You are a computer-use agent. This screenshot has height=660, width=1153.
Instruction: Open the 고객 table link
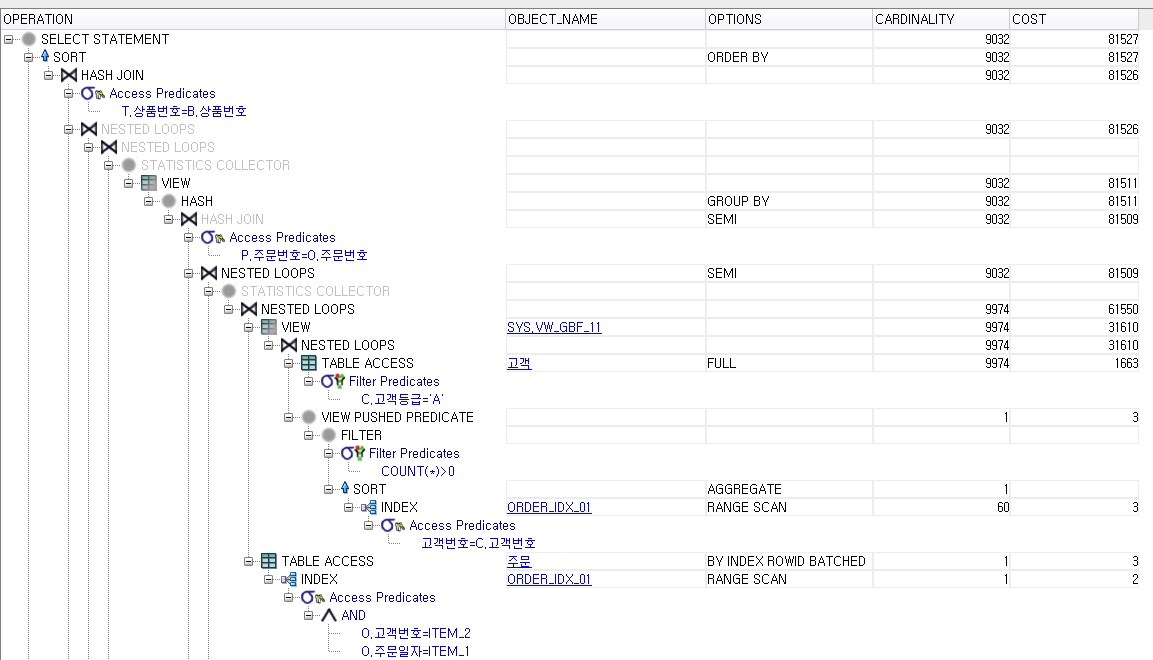tap(518, 363)
